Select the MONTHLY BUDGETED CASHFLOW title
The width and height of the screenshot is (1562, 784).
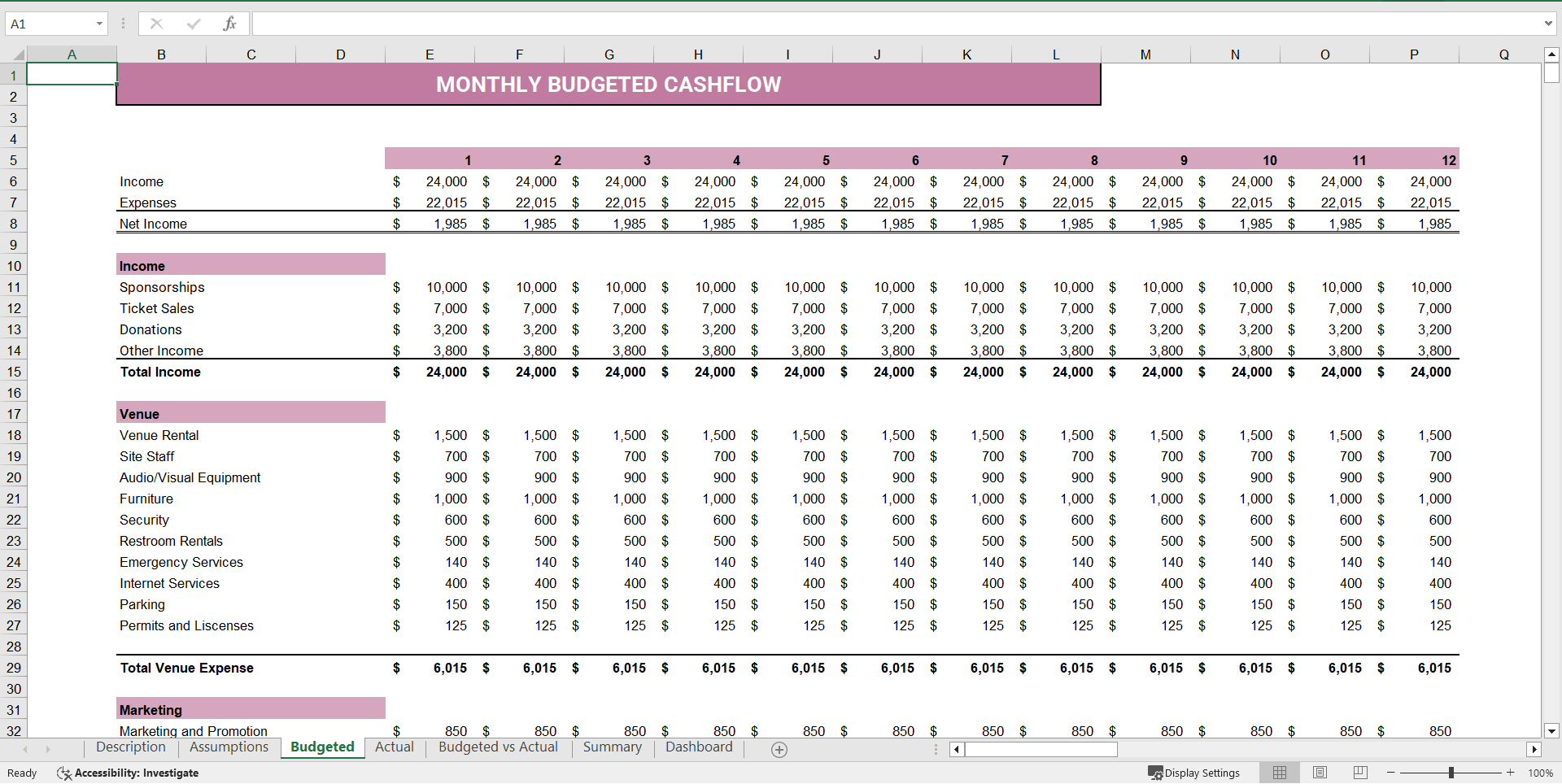pyautogui.click(x=609, y=85)
